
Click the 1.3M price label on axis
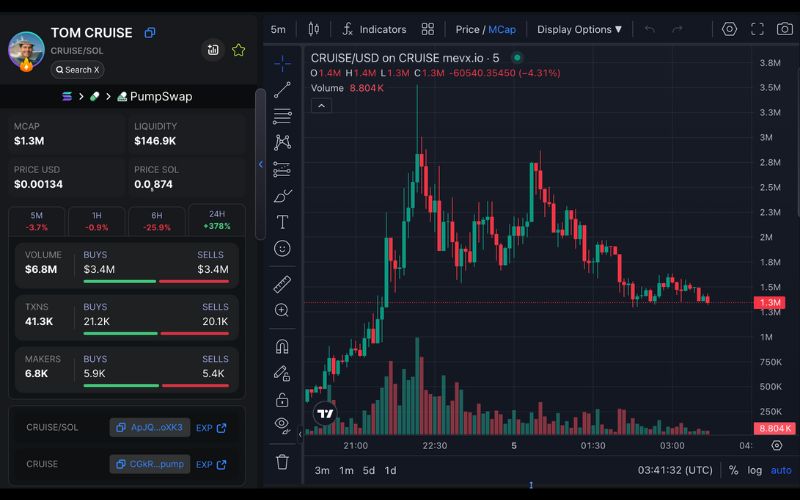[769, 303]
